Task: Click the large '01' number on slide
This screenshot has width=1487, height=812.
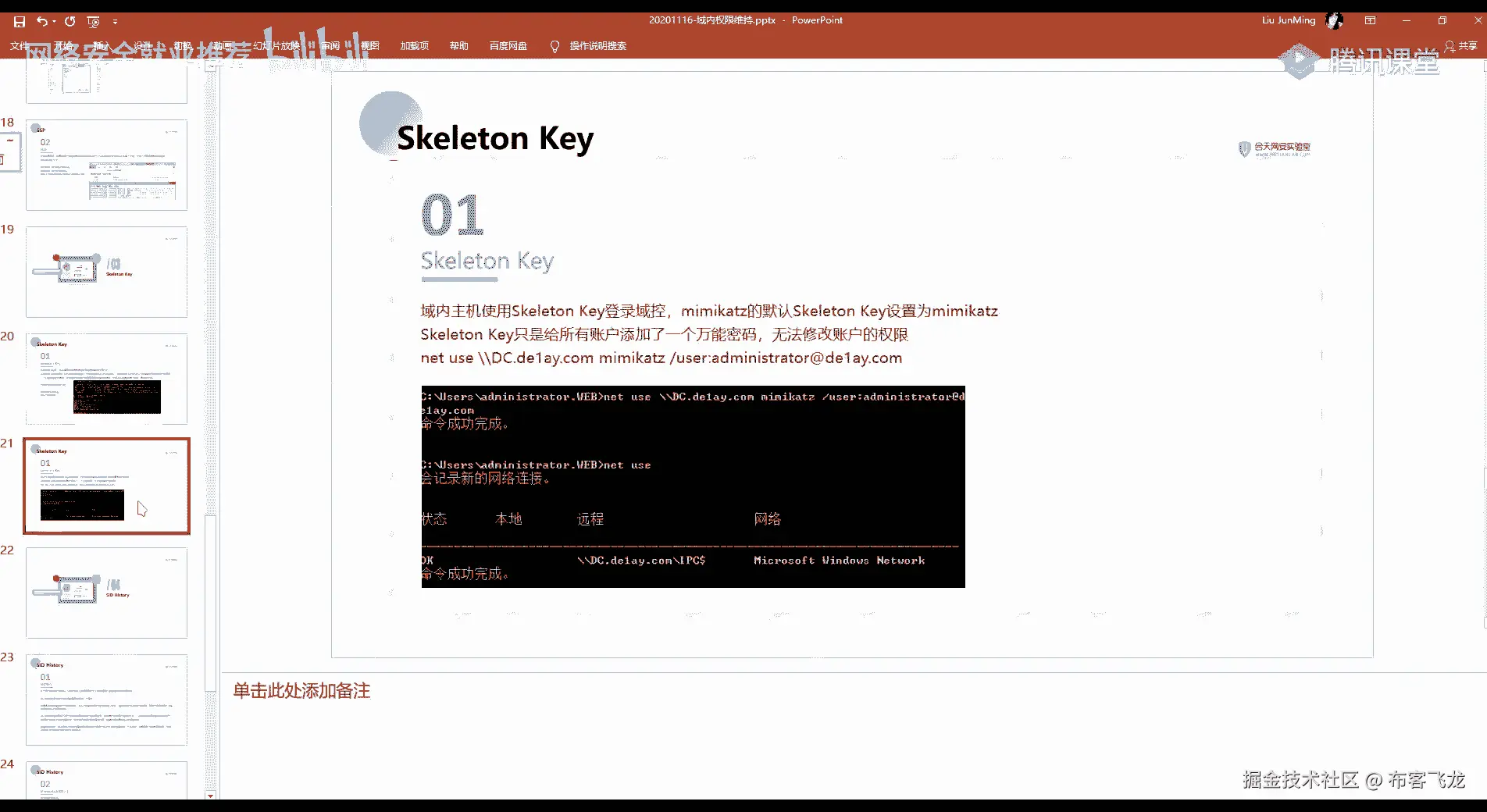Action: click(x=452, y=215)
